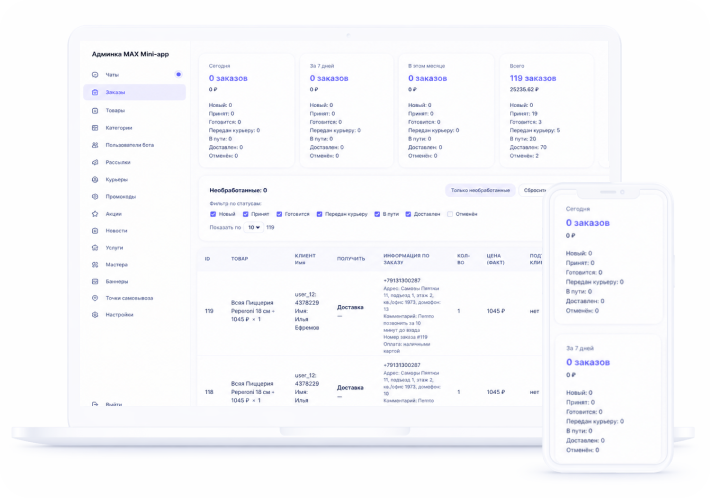Click Админка MAX Mini-app title
Image resolution: width=710 pixels, height=498 pixels.
pyautogui.click(x=130, y=54)
